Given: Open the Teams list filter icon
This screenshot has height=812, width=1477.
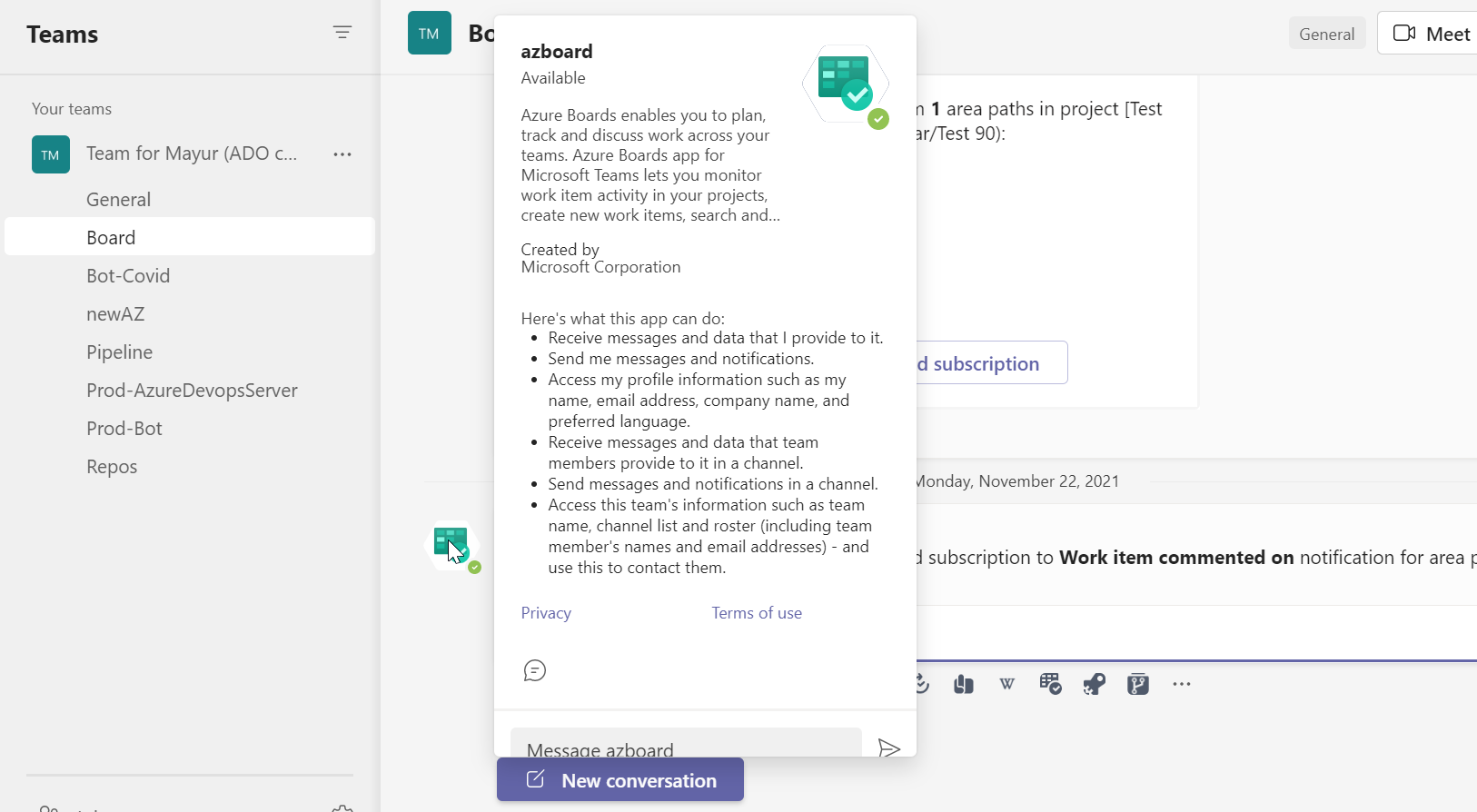Looking at the screenshot, I should pyautogui.click(x=342, y=33).
